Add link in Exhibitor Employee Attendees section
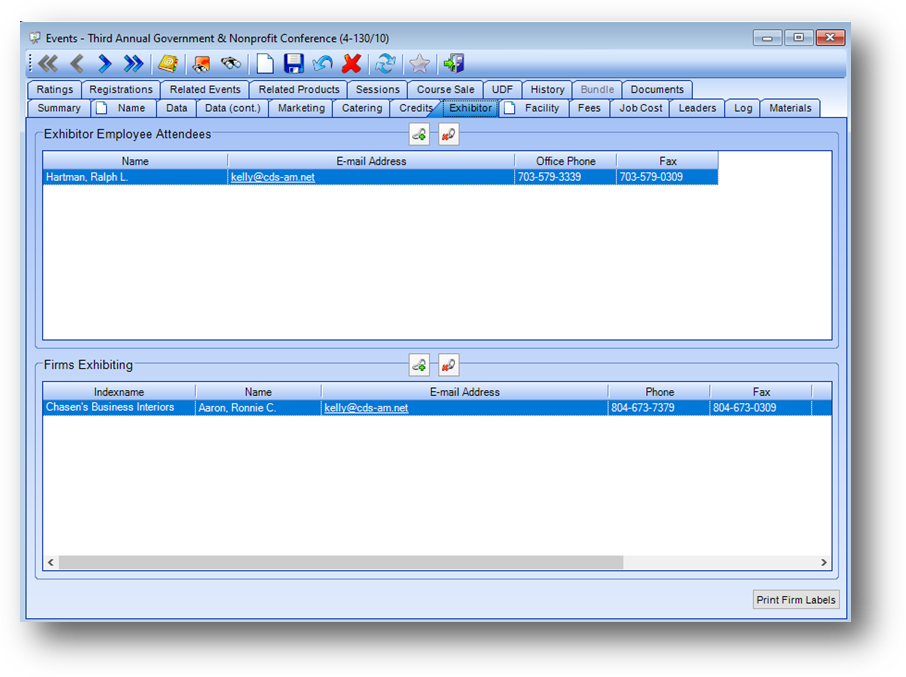 (420, 135)
